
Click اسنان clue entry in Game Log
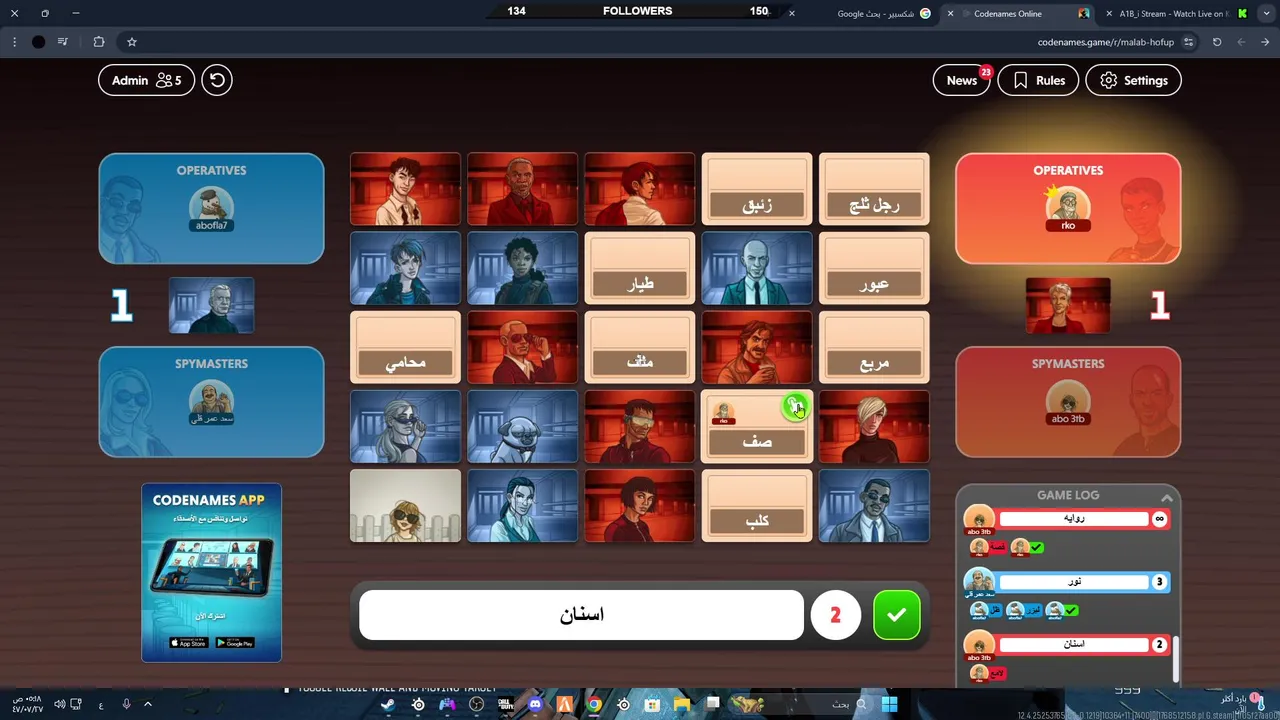[x=1074, y=645]
